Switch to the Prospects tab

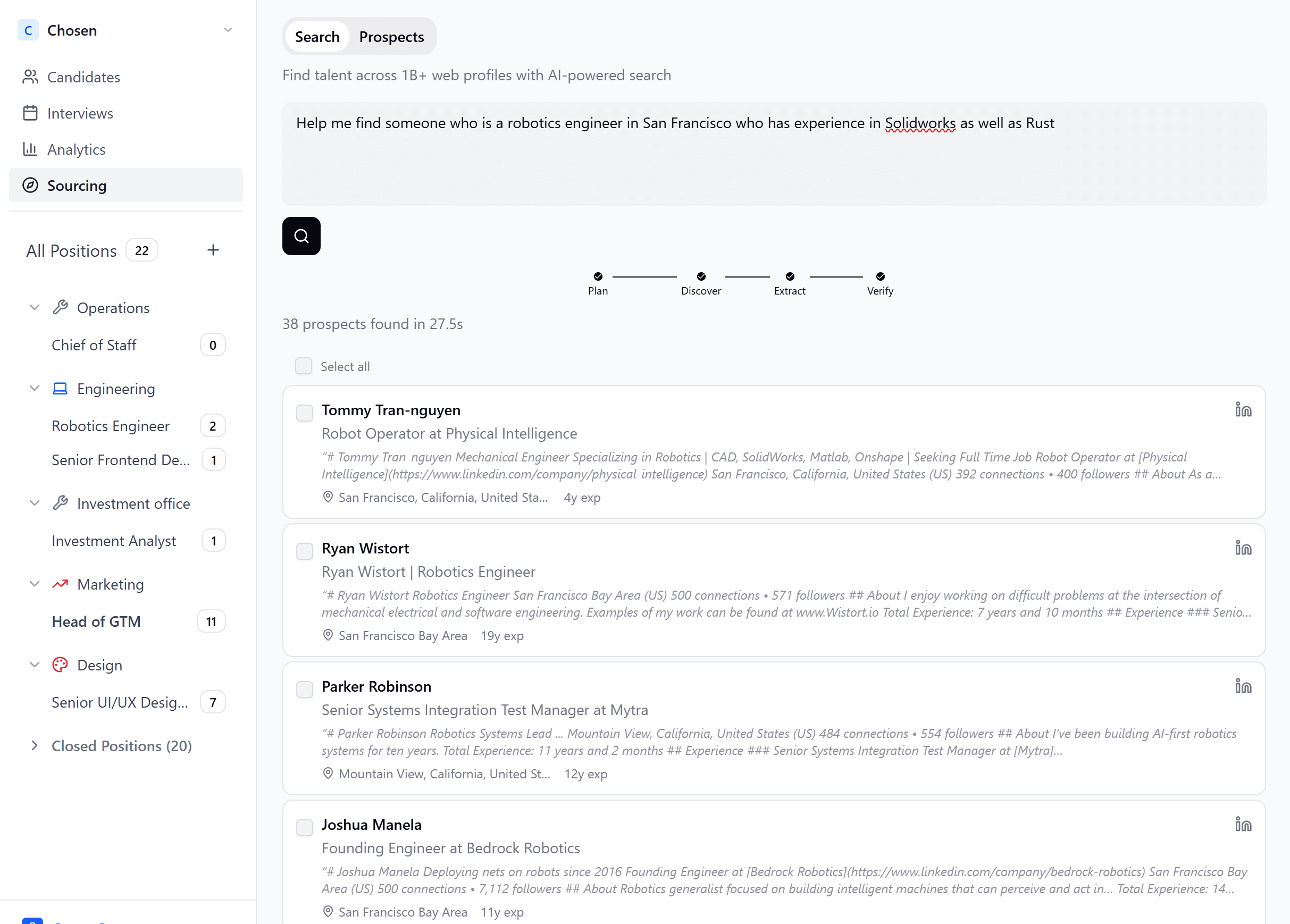[391, 37]
